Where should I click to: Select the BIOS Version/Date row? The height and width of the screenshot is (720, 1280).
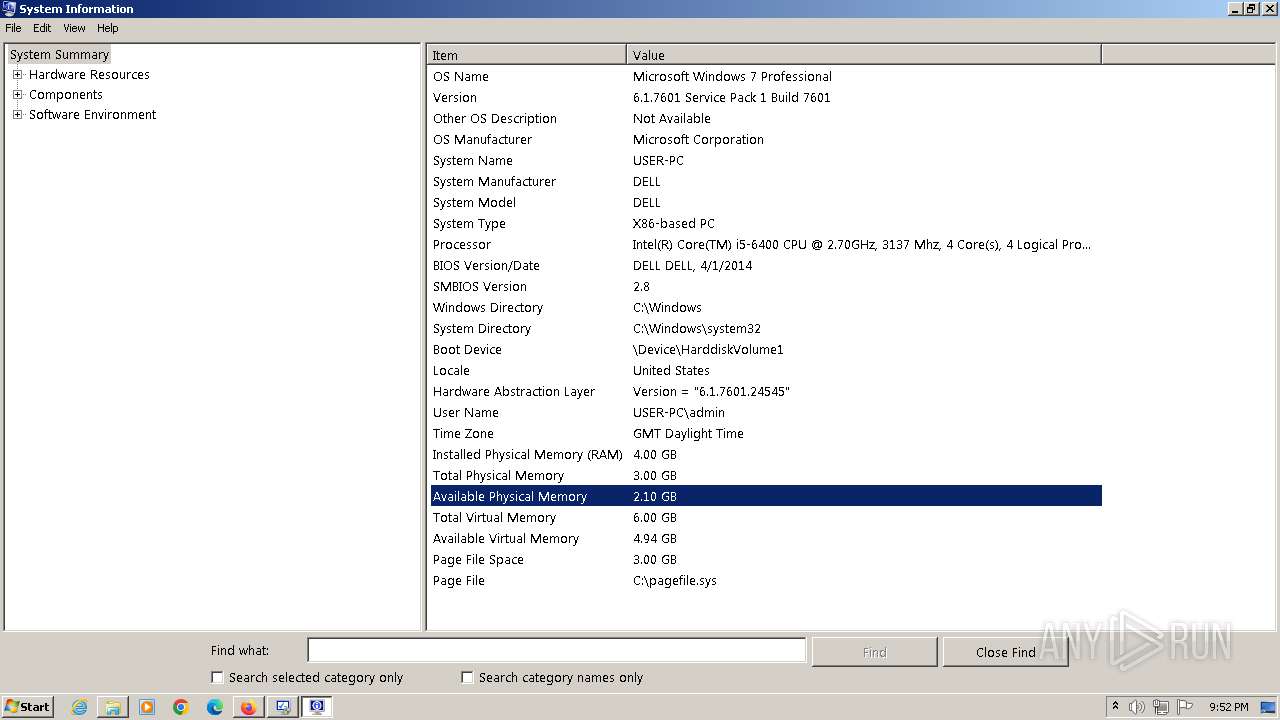(766, 266)
